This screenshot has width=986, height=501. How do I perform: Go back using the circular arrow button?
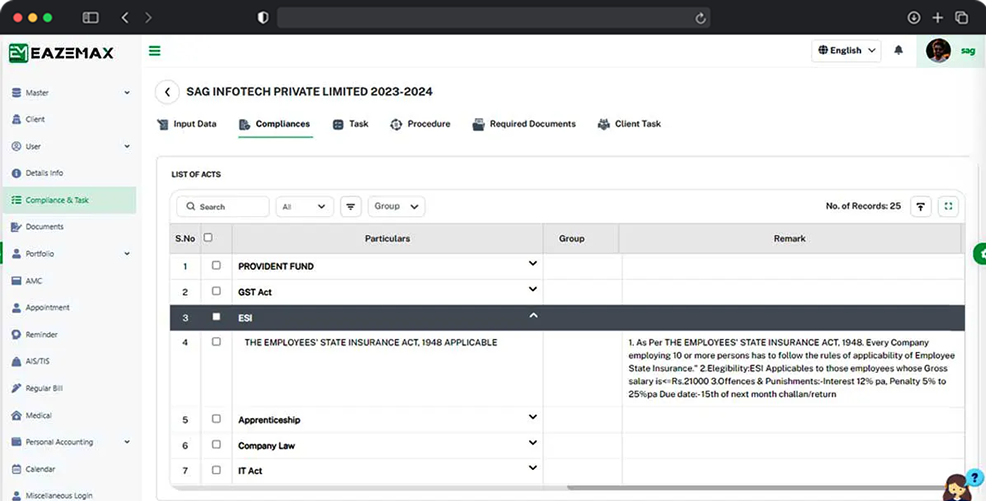point(167,92)
